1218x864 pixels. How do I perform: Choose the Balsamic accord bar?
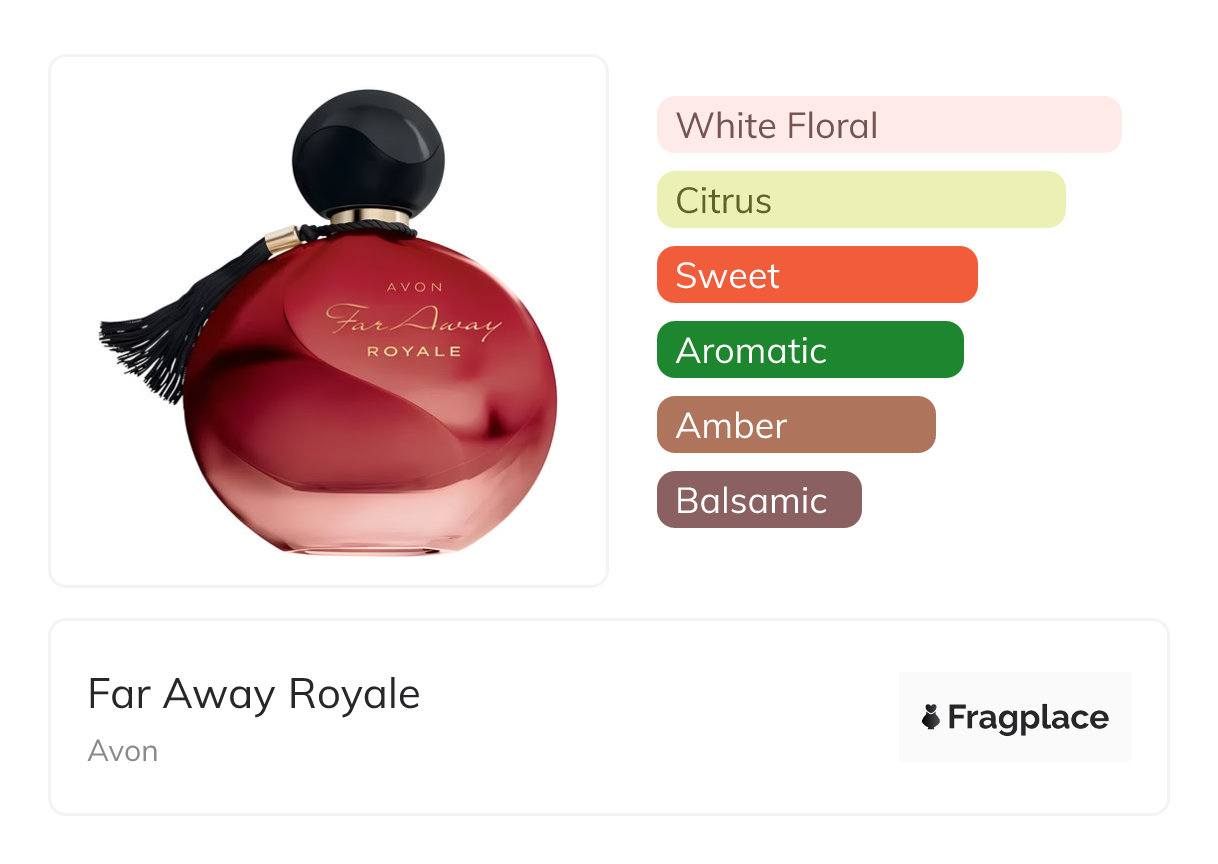tap(759, 500)
